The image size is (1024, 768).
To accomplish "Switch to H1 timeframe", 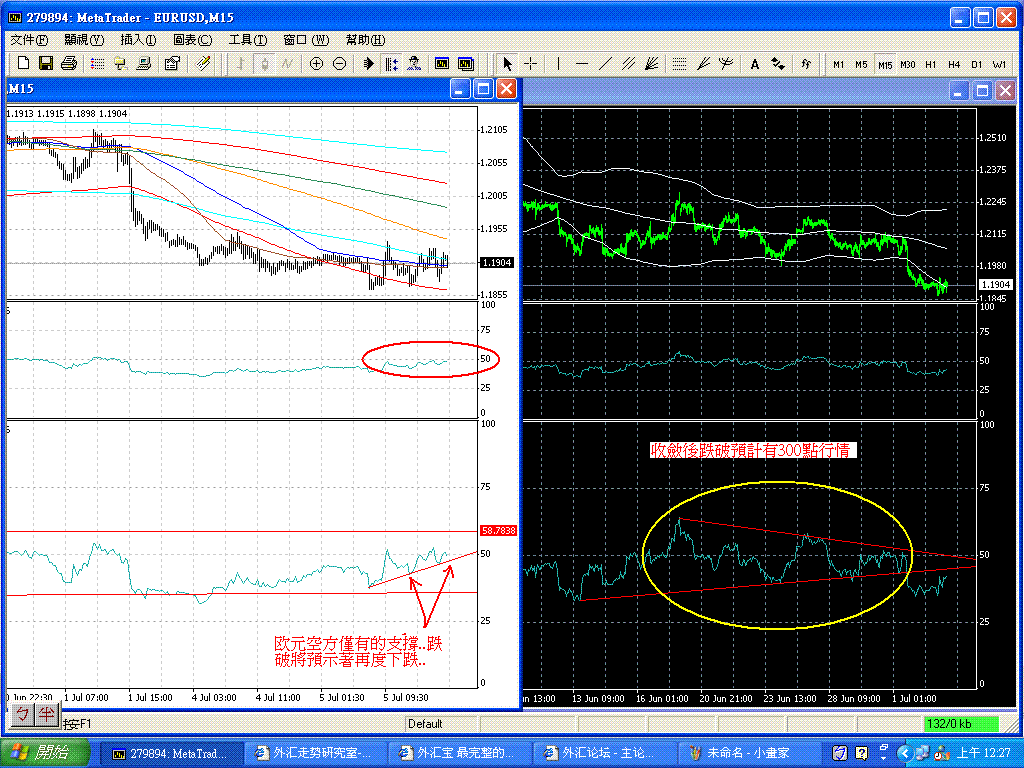I will click(x=931, y=64).
